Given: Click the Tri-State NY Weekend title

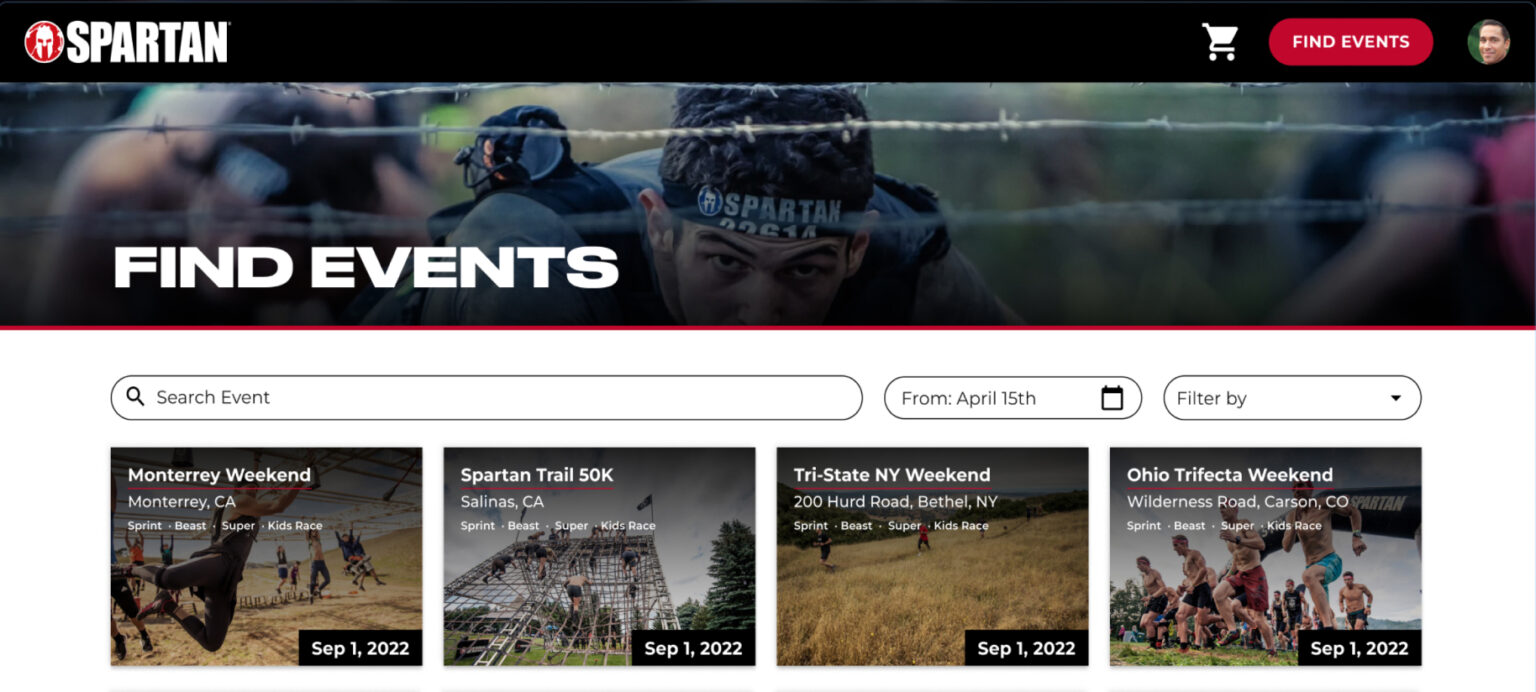Looking at the screenshot, I should (x=892, y=475).
